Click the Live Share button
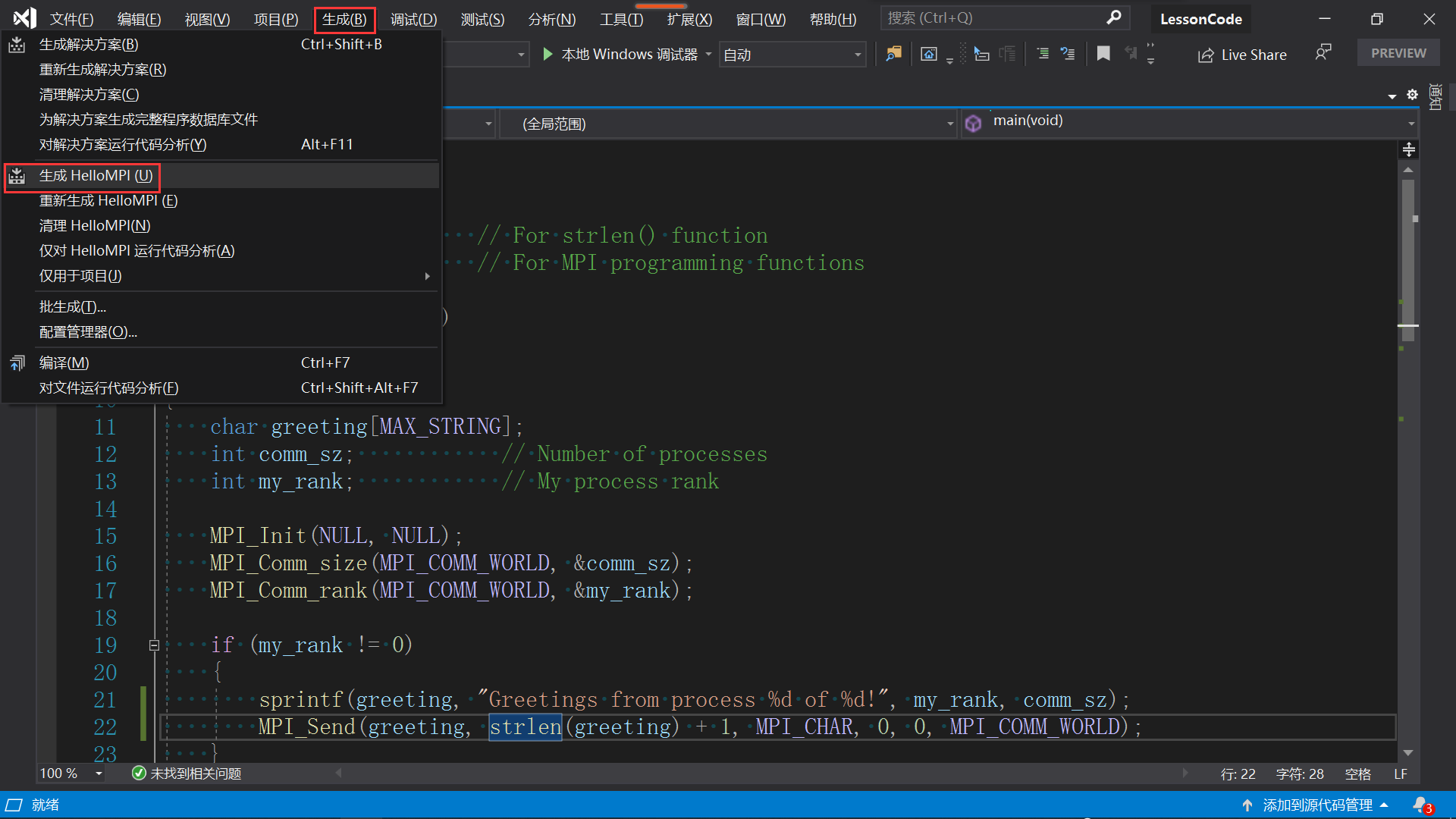Image resolution: width=1456 pixels, height=819 pixels. pos(1242,55)
